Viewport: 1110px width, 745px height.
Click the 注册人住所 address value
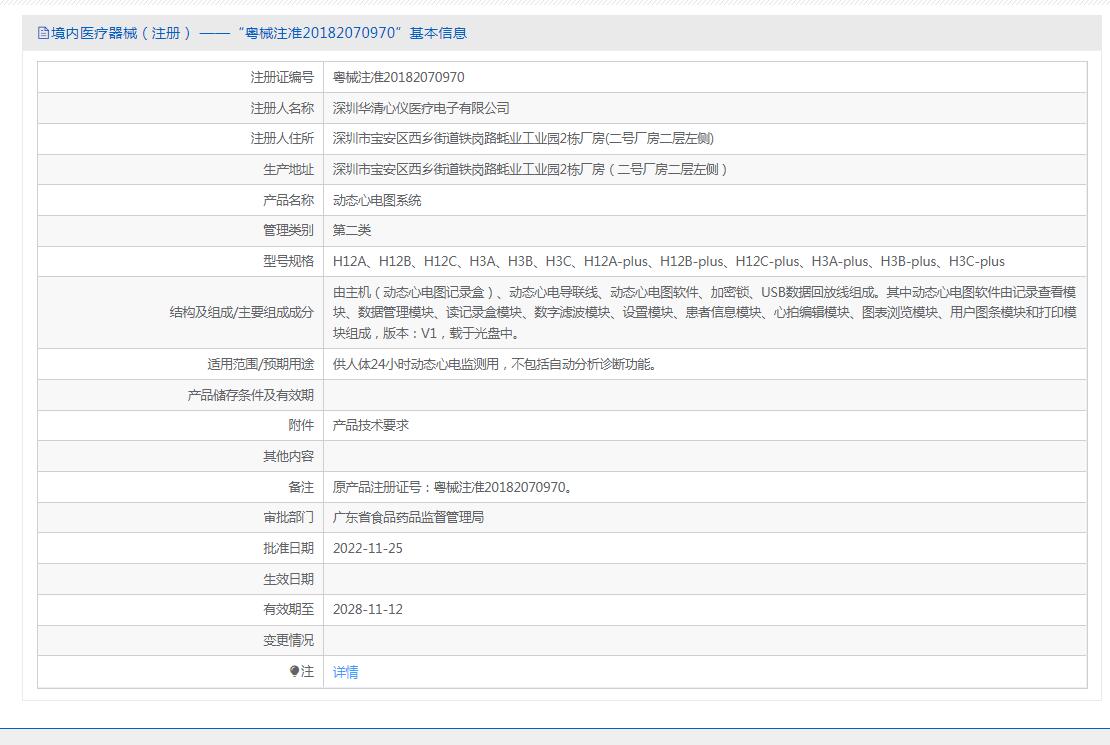[523, 139]
